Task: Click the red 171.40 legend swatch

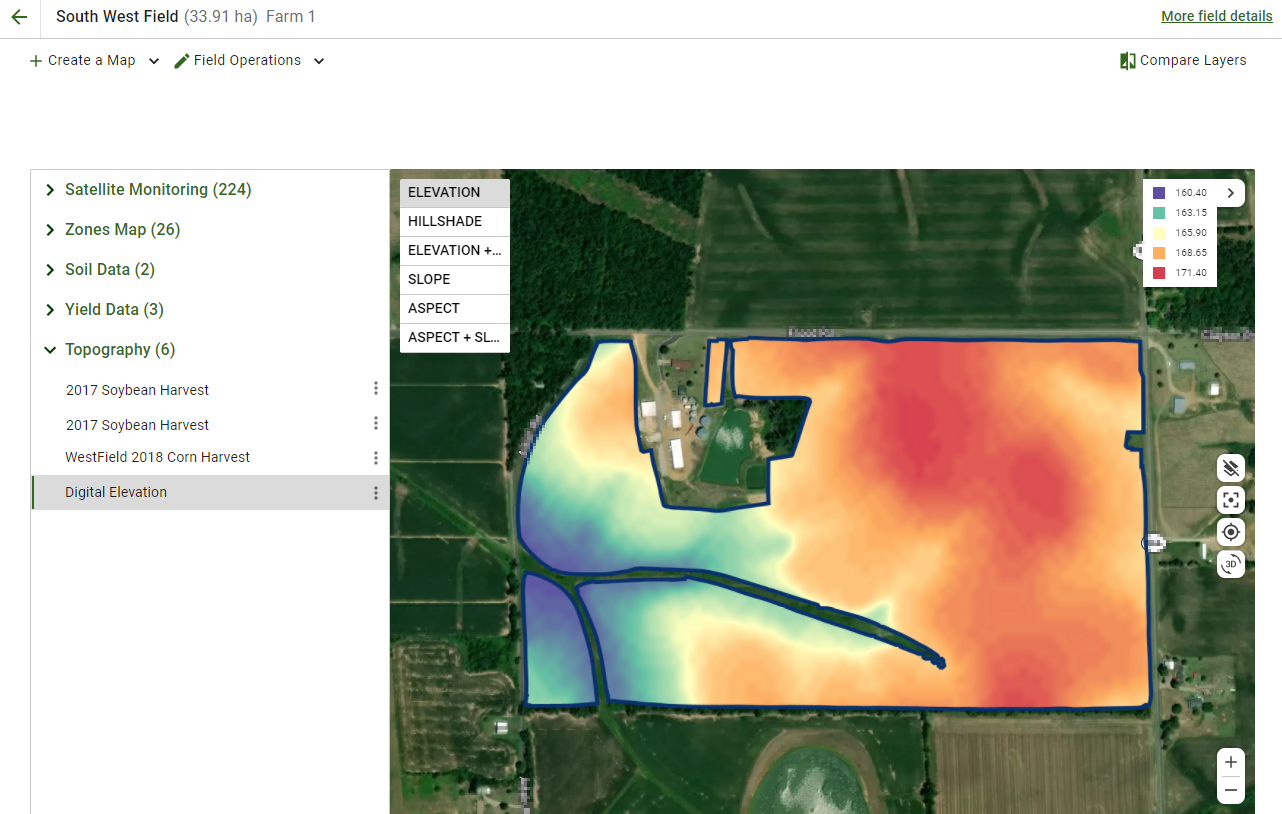Action: [x=1159, y=273]
